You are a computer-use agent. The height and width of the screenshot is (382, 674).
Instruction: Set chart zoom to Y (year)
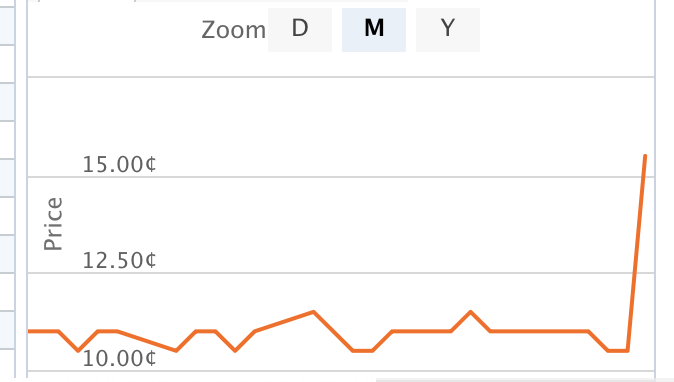click(447, 30)
